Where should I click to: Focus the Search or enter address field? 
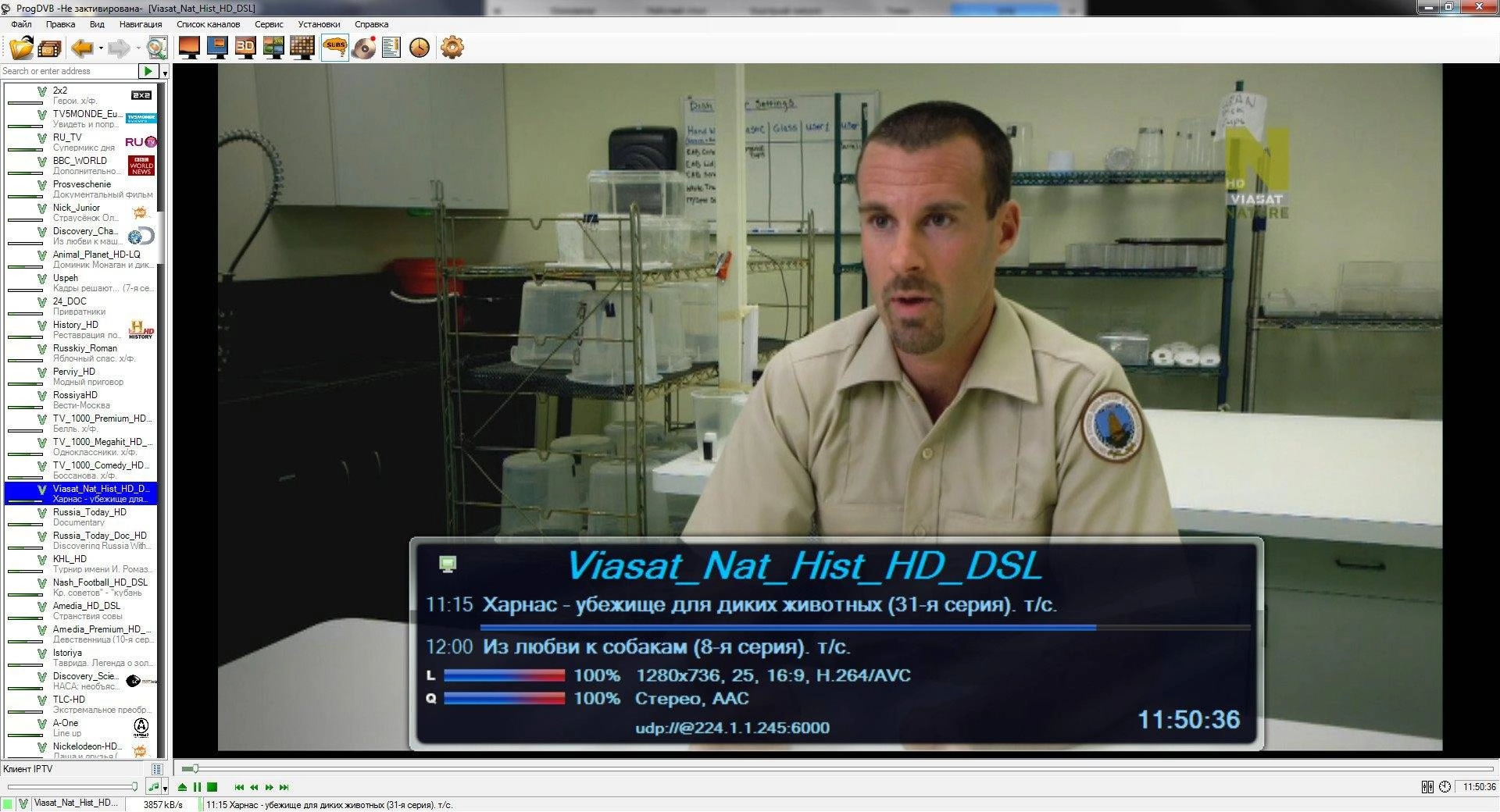click(70, 71)
